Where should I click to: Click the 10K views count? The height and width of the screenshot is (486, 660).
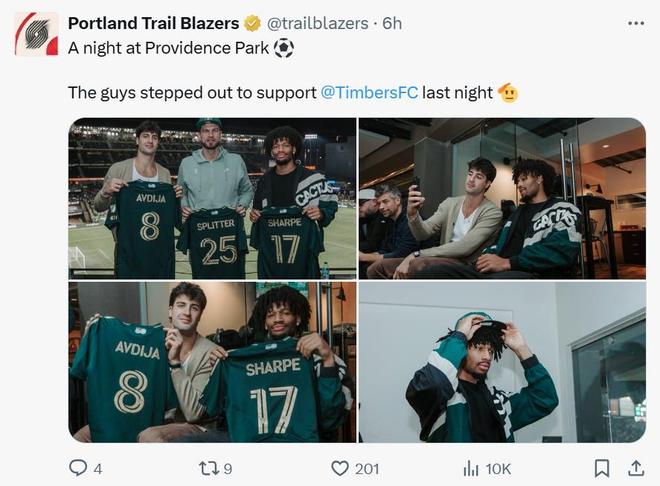click(498, 468)
